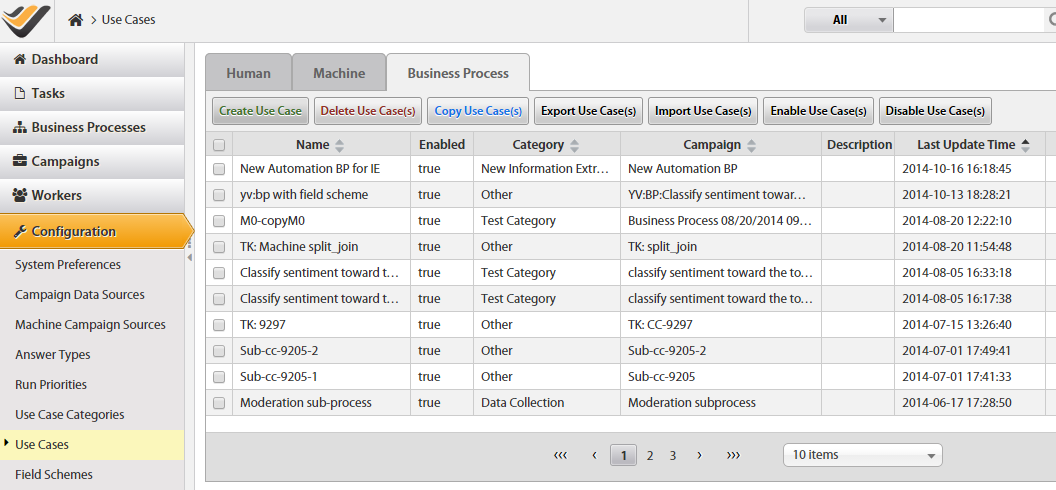Go to page 2 of results
1056x490 pixels.
[650, 456]
